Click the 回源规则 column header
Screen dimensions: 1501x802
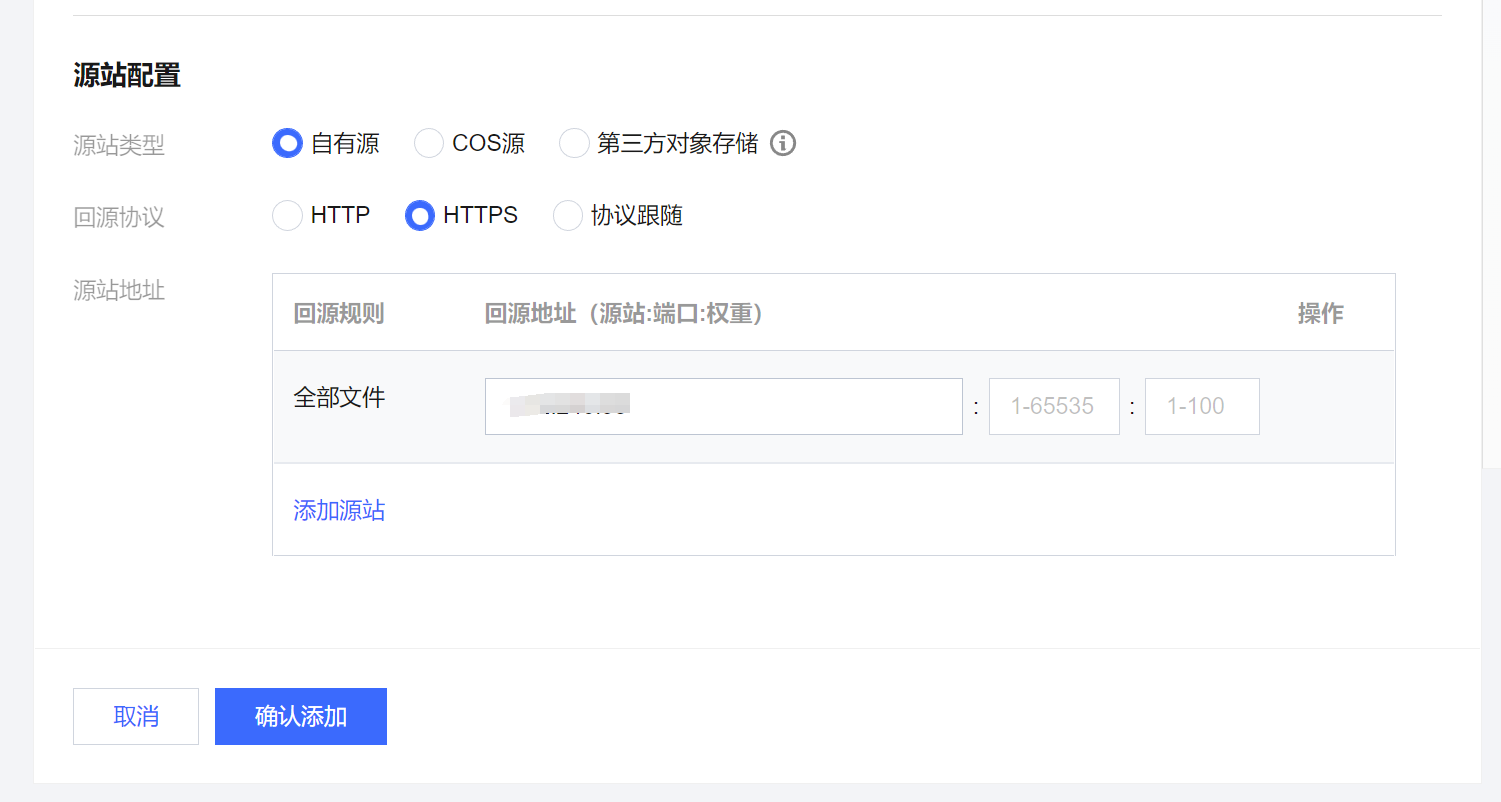coord(338,314)
